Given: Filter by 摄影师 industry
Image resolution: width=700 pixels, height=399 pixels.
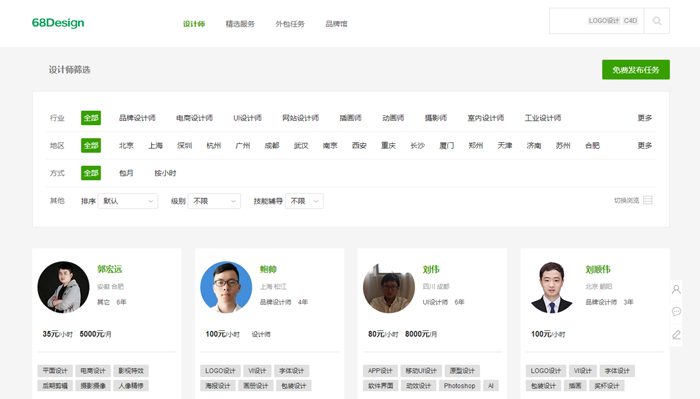Looking at the screenshot, I should tap(436, 118).
